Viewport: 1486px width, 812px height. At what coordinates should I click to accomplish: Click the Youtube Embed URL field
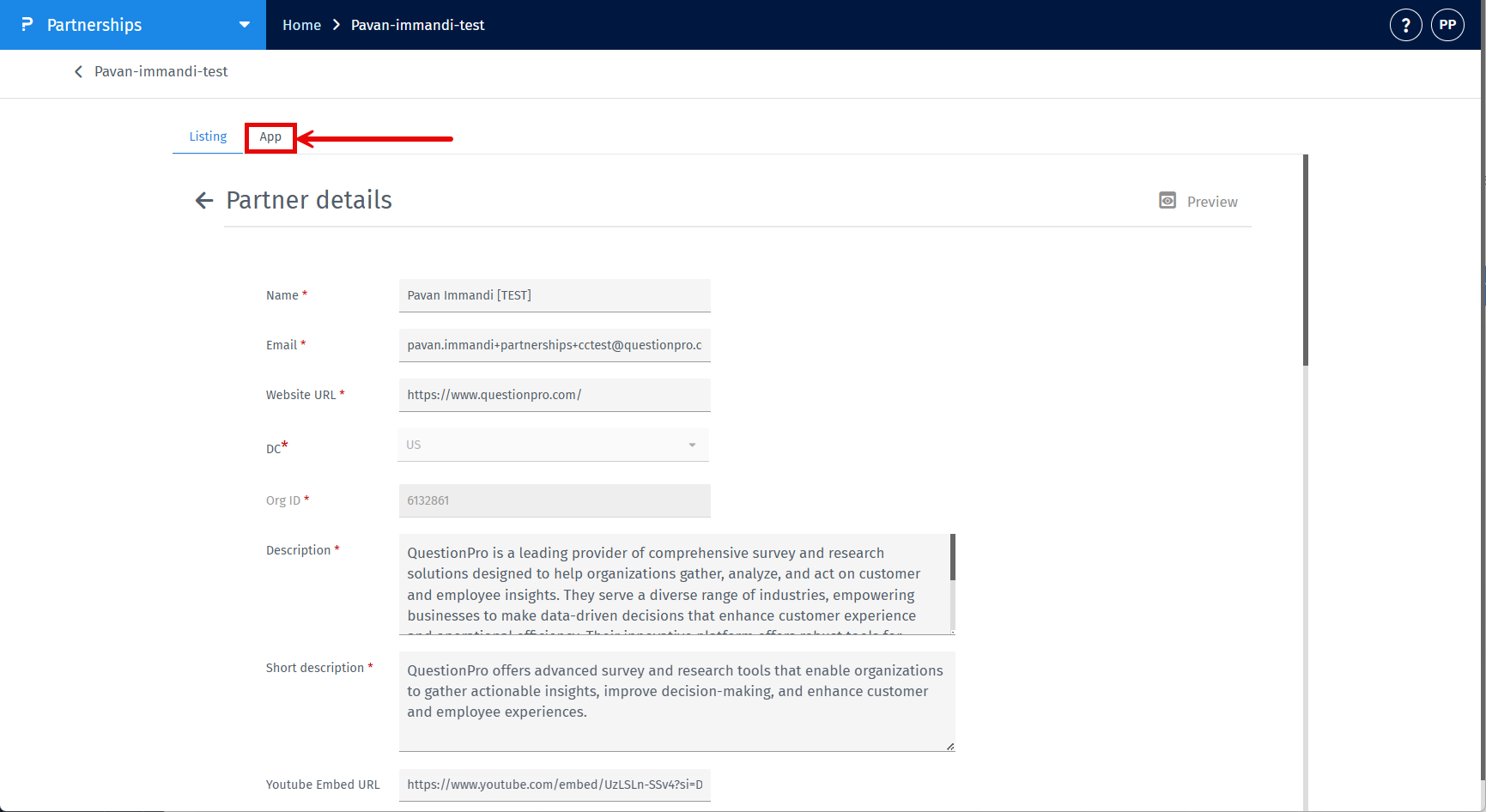click(x=555, y=785)
